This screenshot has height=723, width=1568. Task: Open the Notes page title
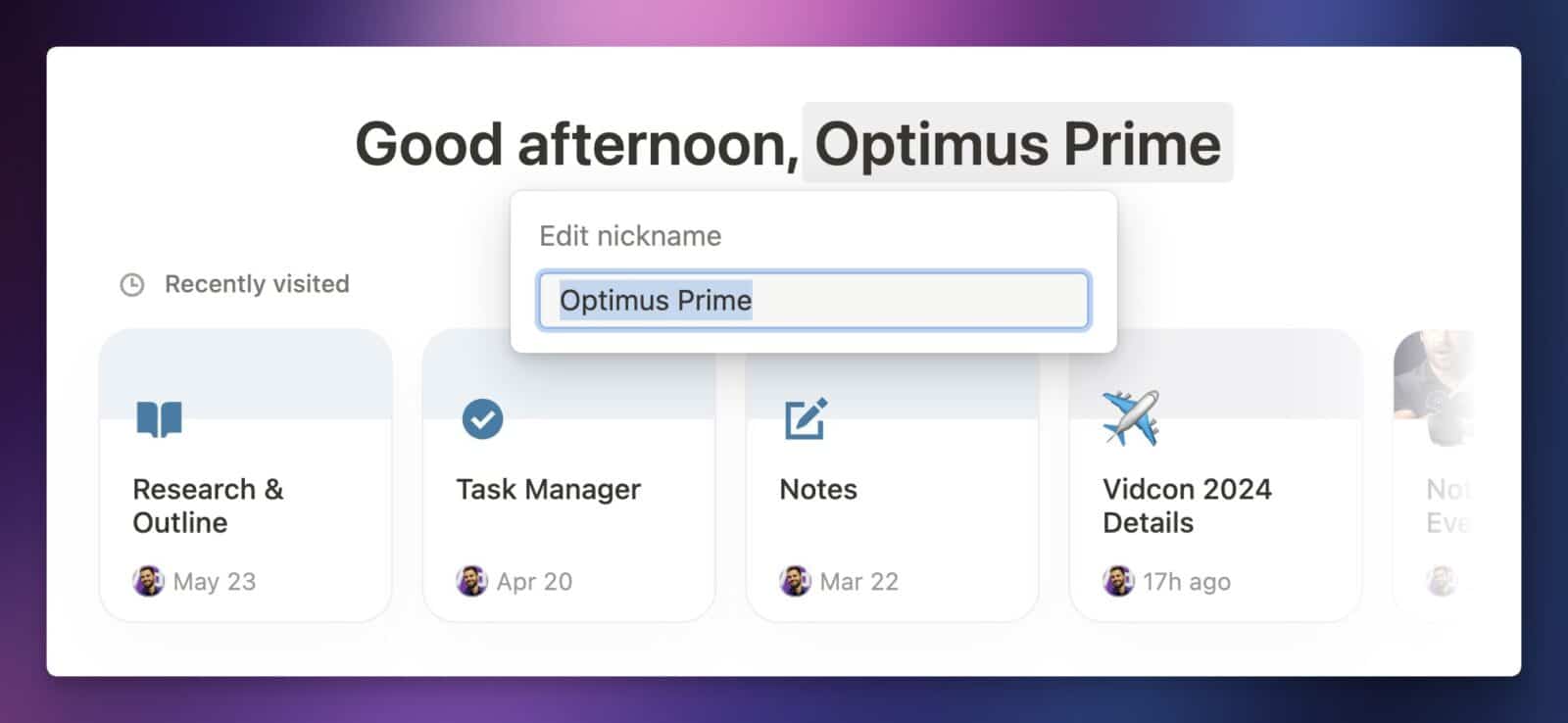818,489
